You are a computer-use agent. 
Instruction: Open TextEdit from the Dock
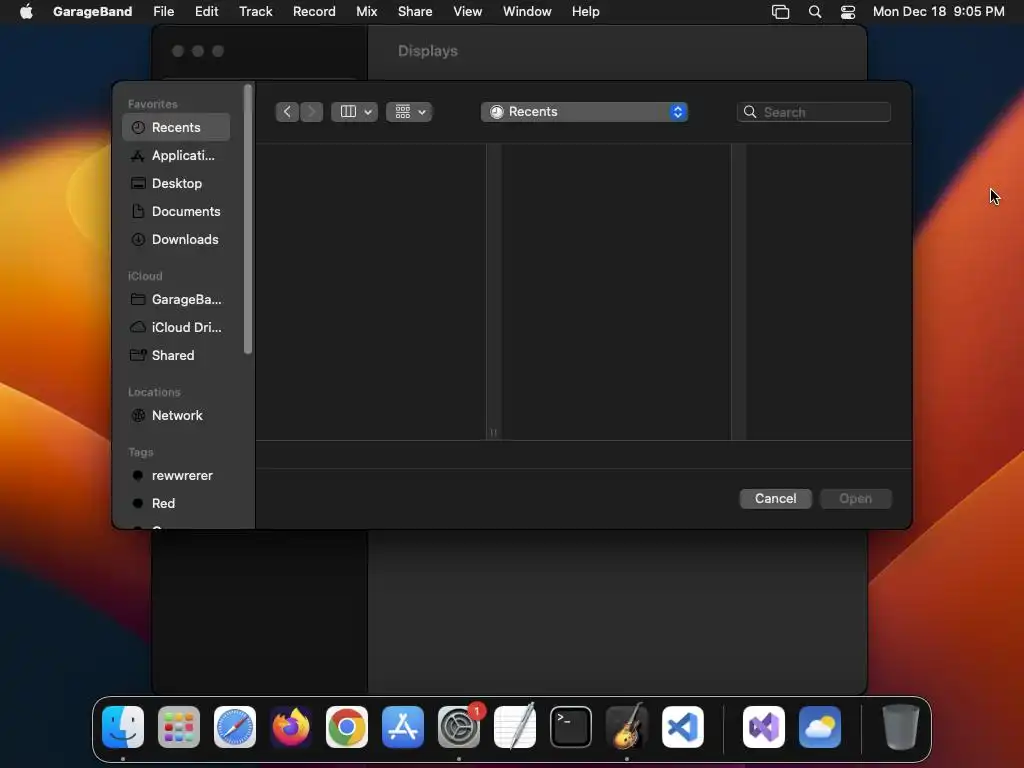click(x=515, y=727)
